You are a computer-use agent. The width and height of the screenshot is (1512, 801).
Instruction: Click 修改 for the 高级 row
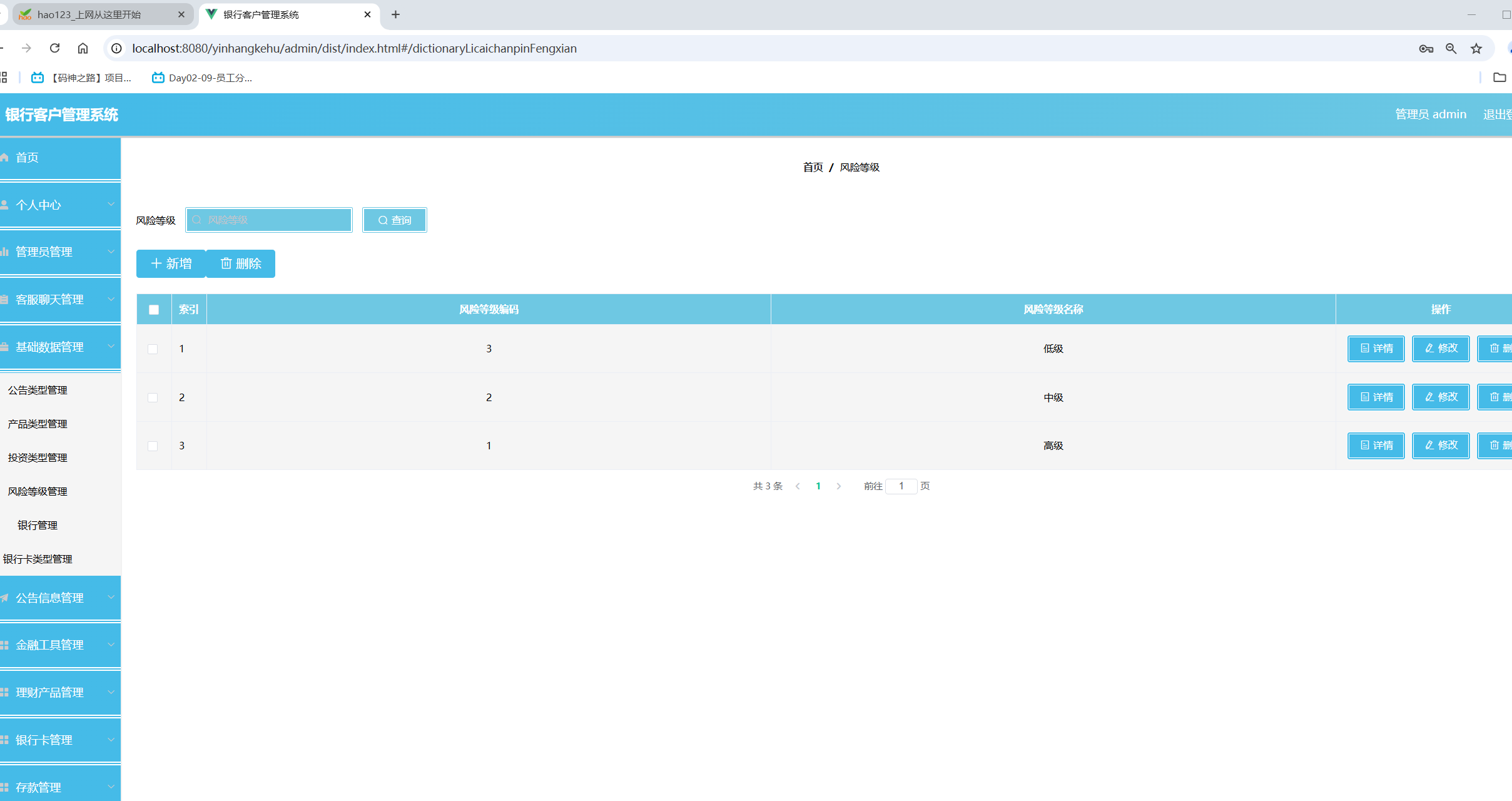click(1441, 446)
